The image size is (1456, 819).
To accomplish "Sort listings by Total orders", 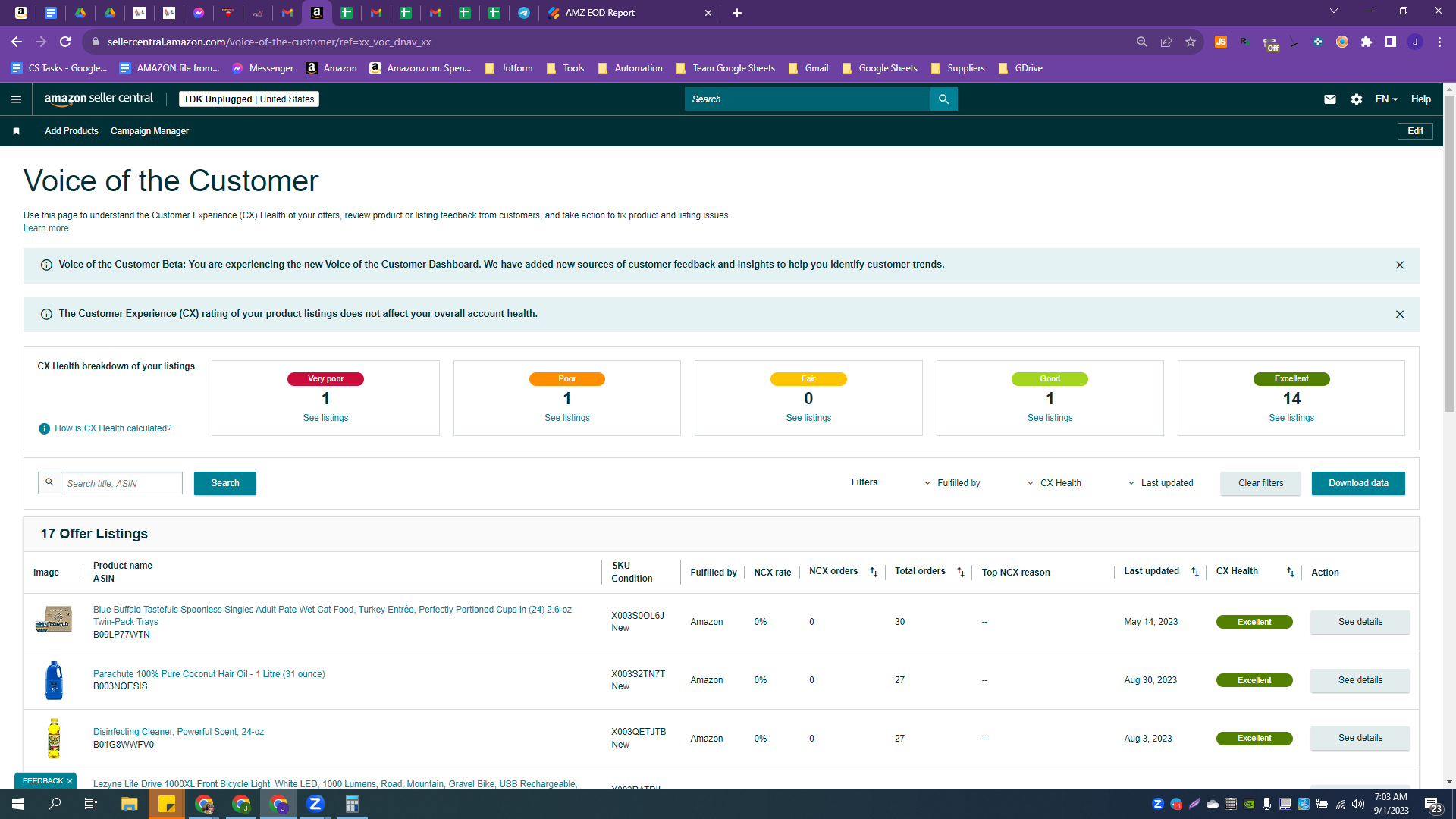I will 961,573.
